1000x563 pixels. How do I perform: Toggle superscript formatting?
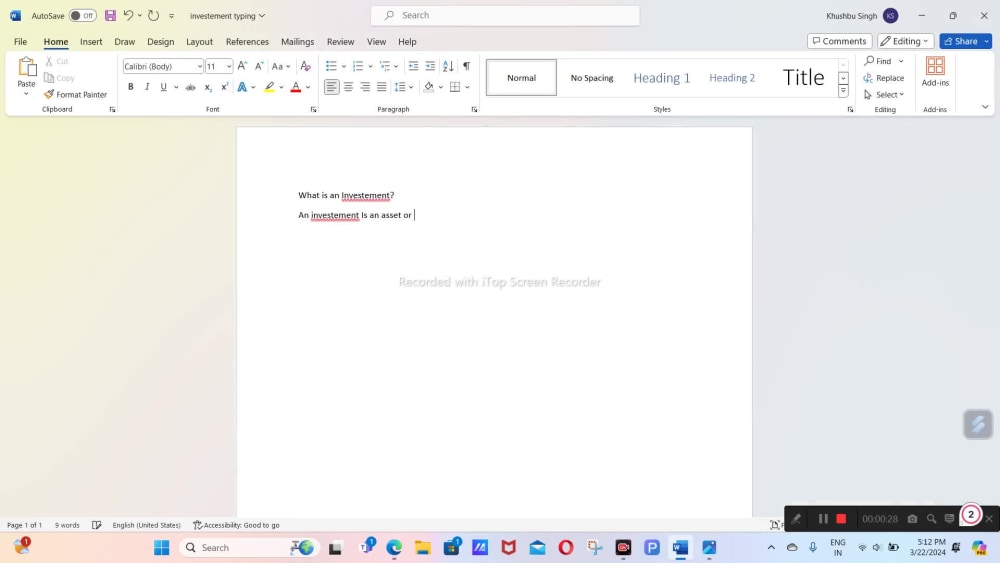coord(224,87)
